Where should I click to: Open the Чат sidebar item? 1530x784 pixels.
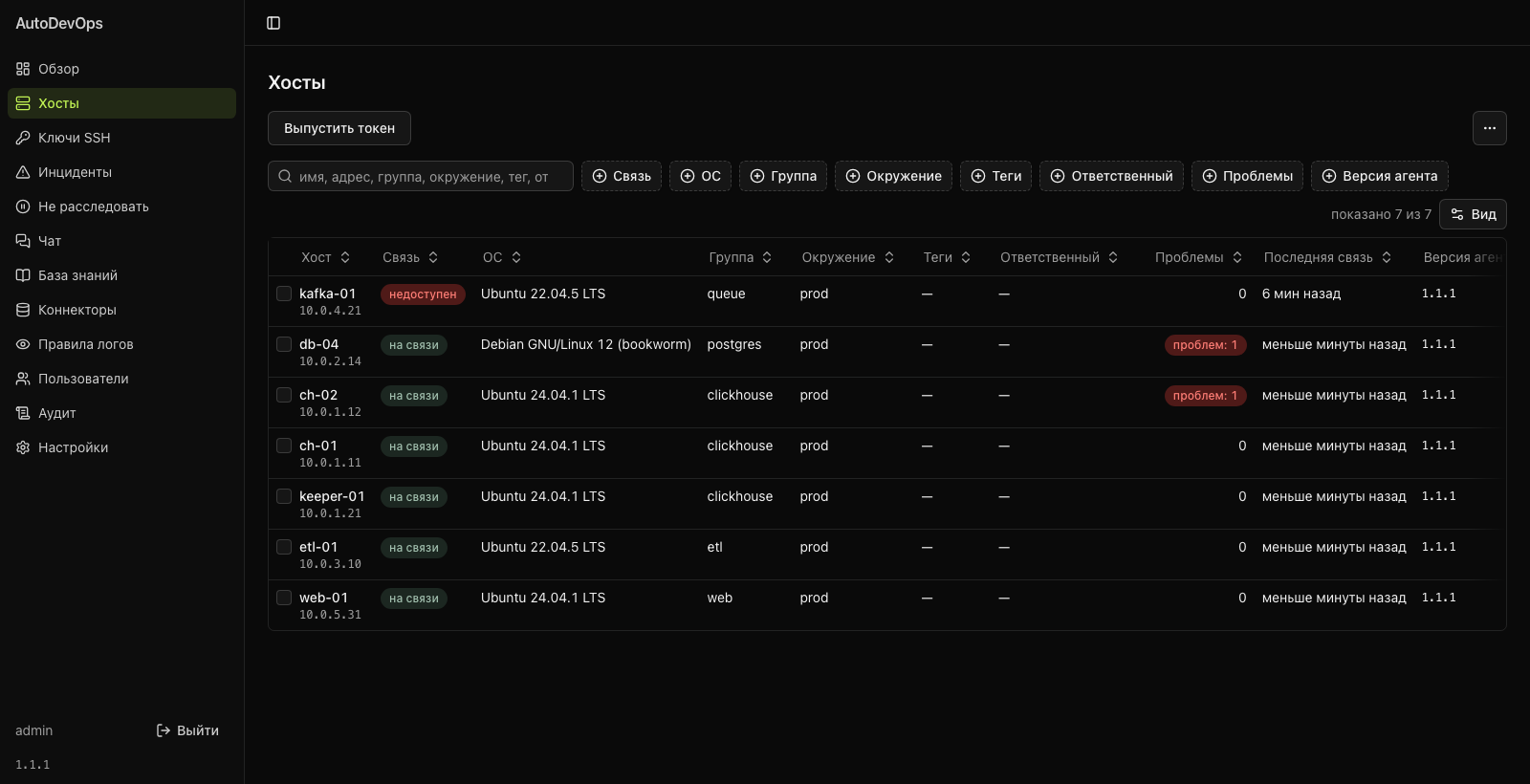pos(121,241)
